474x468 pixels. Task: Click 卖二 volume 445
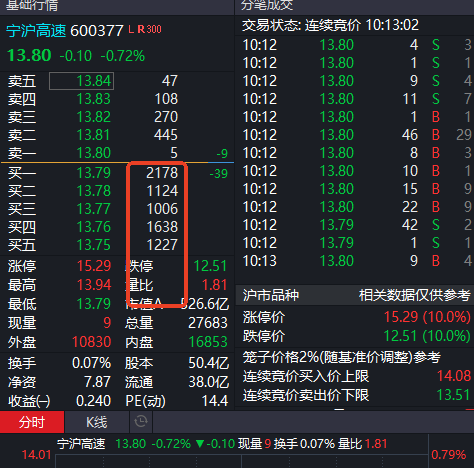pos(166,135)
